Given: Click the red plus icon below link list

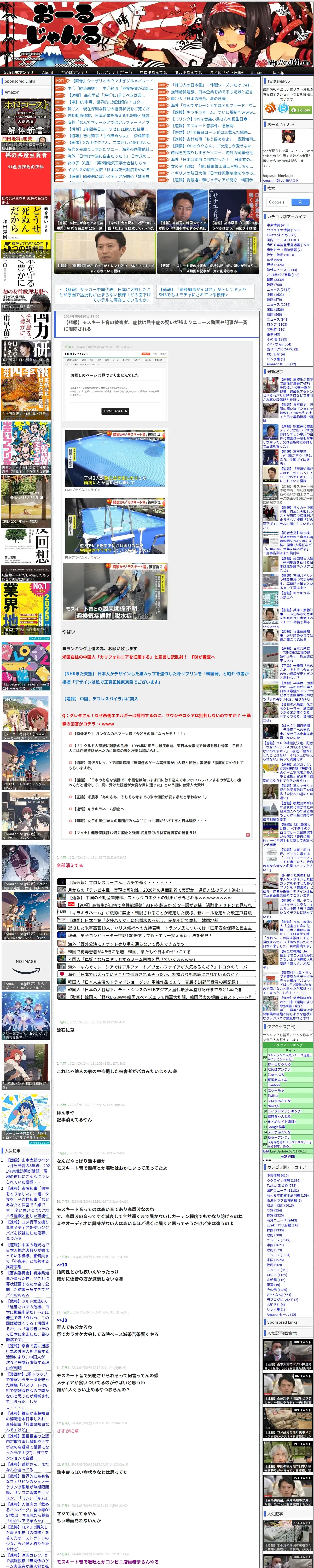Looking at the screenshot, I should 247,835.
